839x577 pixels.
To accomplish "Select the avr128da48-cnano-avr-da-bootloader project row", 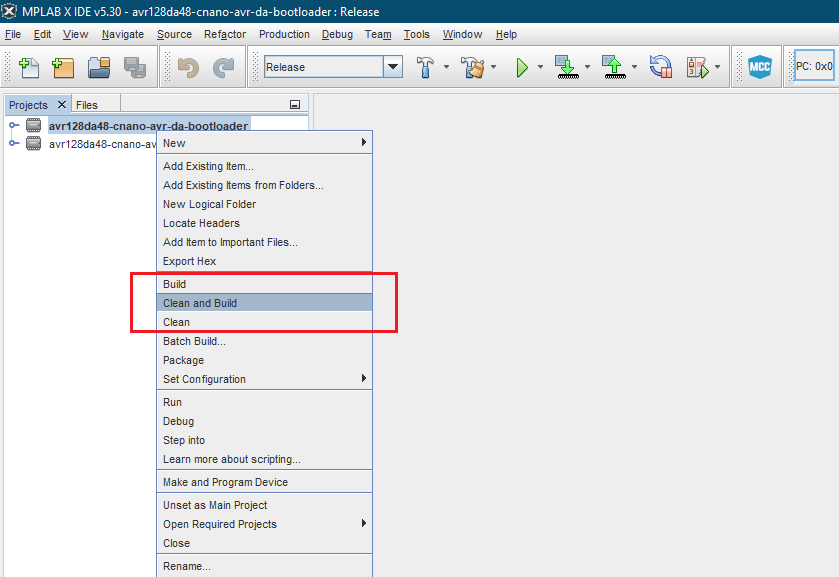I will [x=148, y=126].
